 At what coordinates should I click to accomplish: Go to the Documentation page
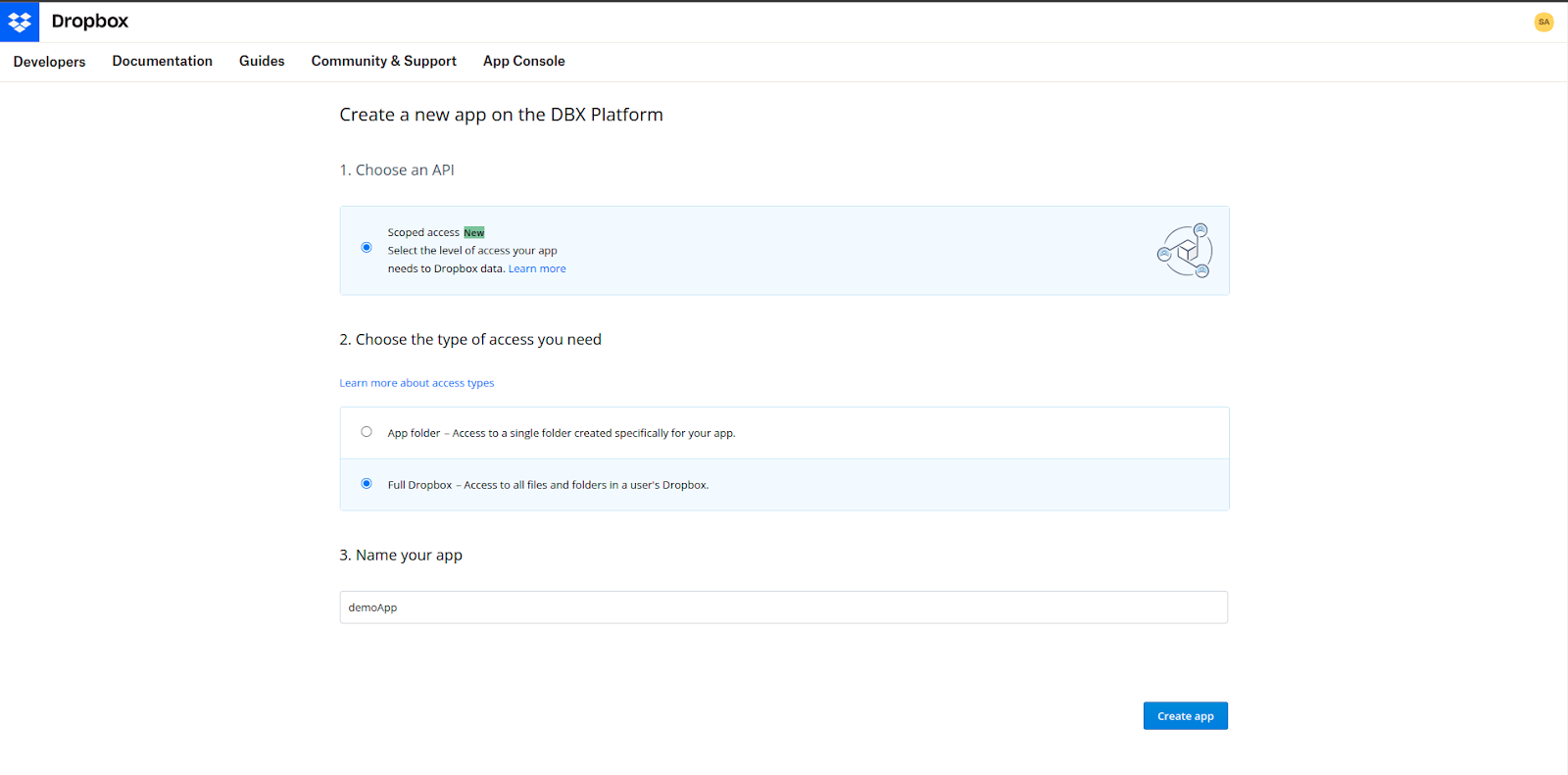162,61
